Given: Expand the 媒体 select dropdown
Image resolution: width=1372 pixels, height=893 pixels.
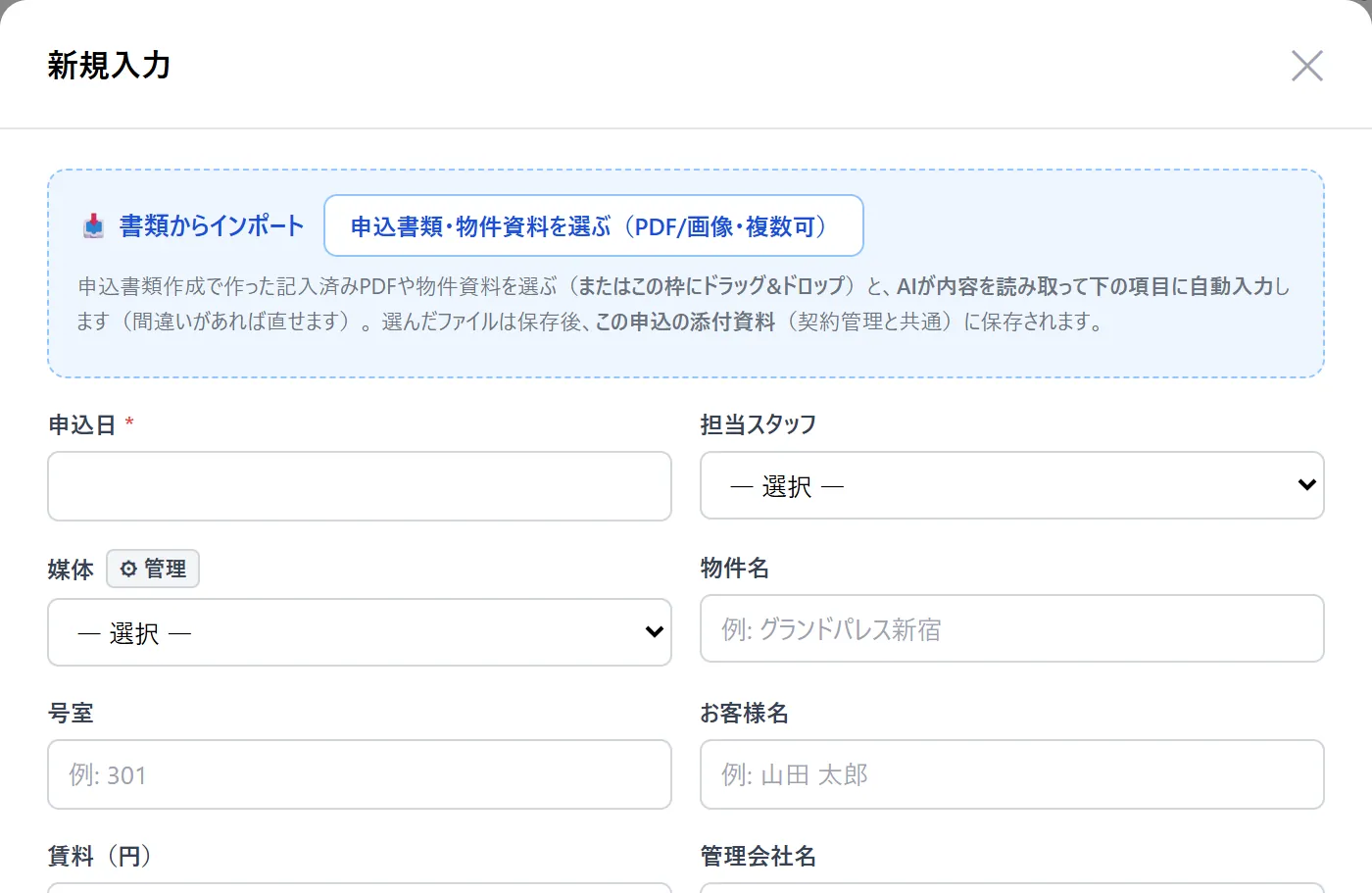Looking at the screenshot, I should pos(360,632).
